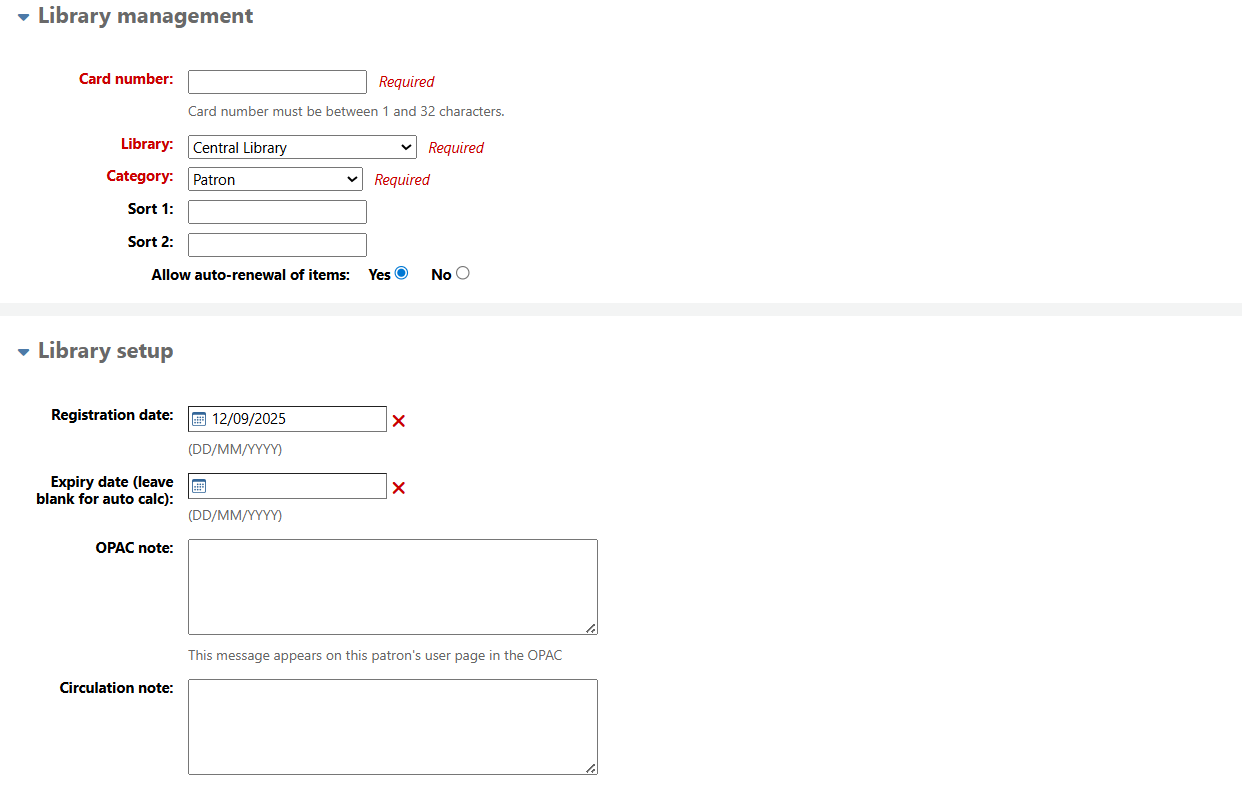Click the Required text next to Library dropdown
This screenshot has width=1242, height=786.
(456, 148)
